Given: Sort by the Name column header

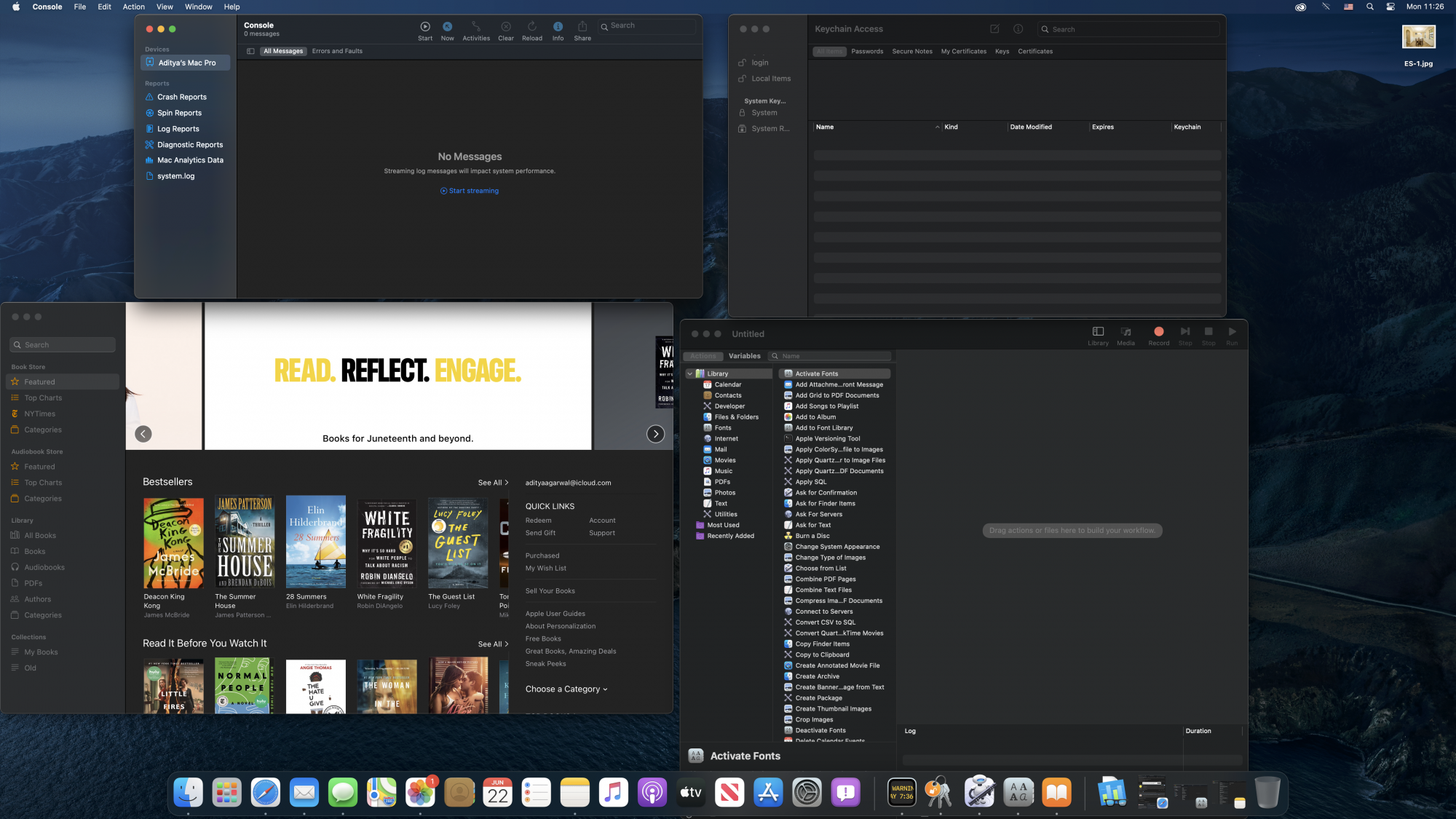Looking at the screenshot, I should 877,127.
